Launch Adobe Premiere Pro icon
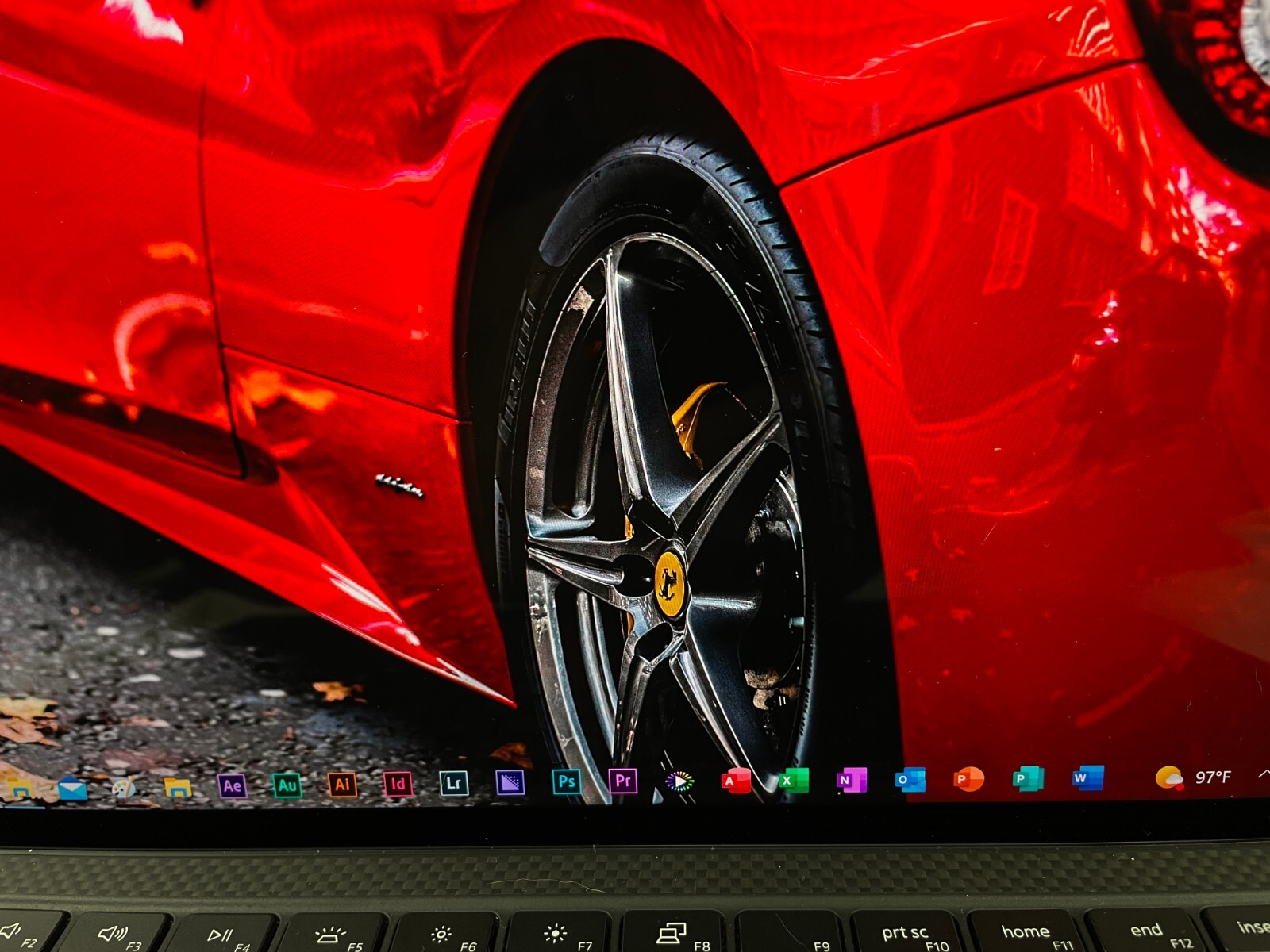Image resolution: width=1270 pixels, height=952 pixels. point(623,781)
